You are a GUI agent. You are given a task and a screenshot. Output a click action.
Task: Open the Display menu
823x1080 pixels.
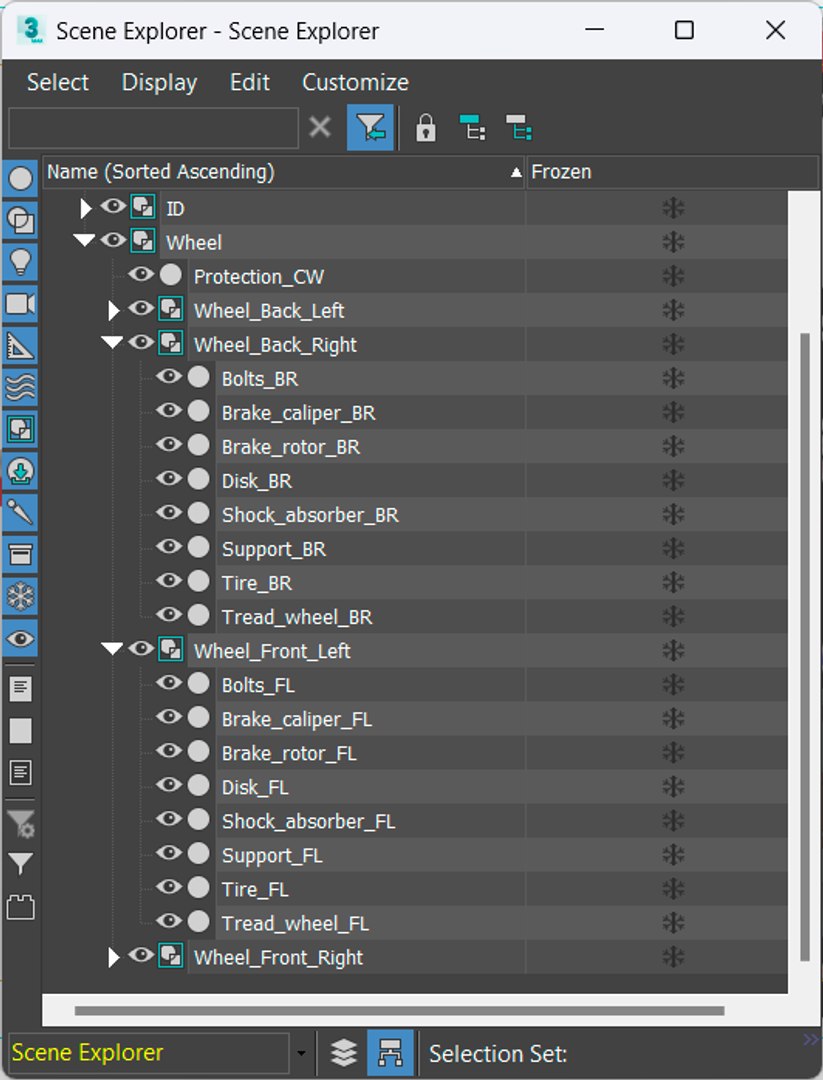[x=159, y=83]
